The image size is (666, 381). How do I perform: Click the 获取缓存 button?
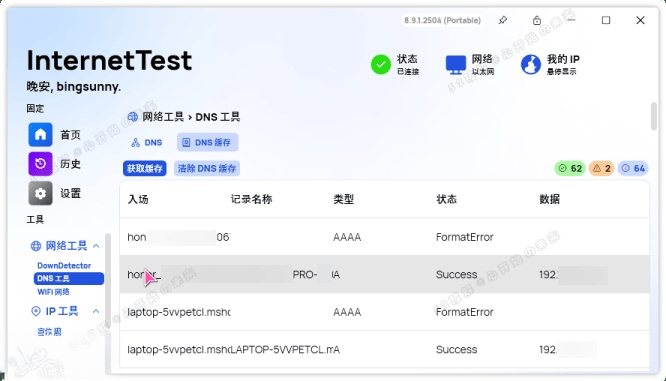pyautogui.click(x=145, y=169)
